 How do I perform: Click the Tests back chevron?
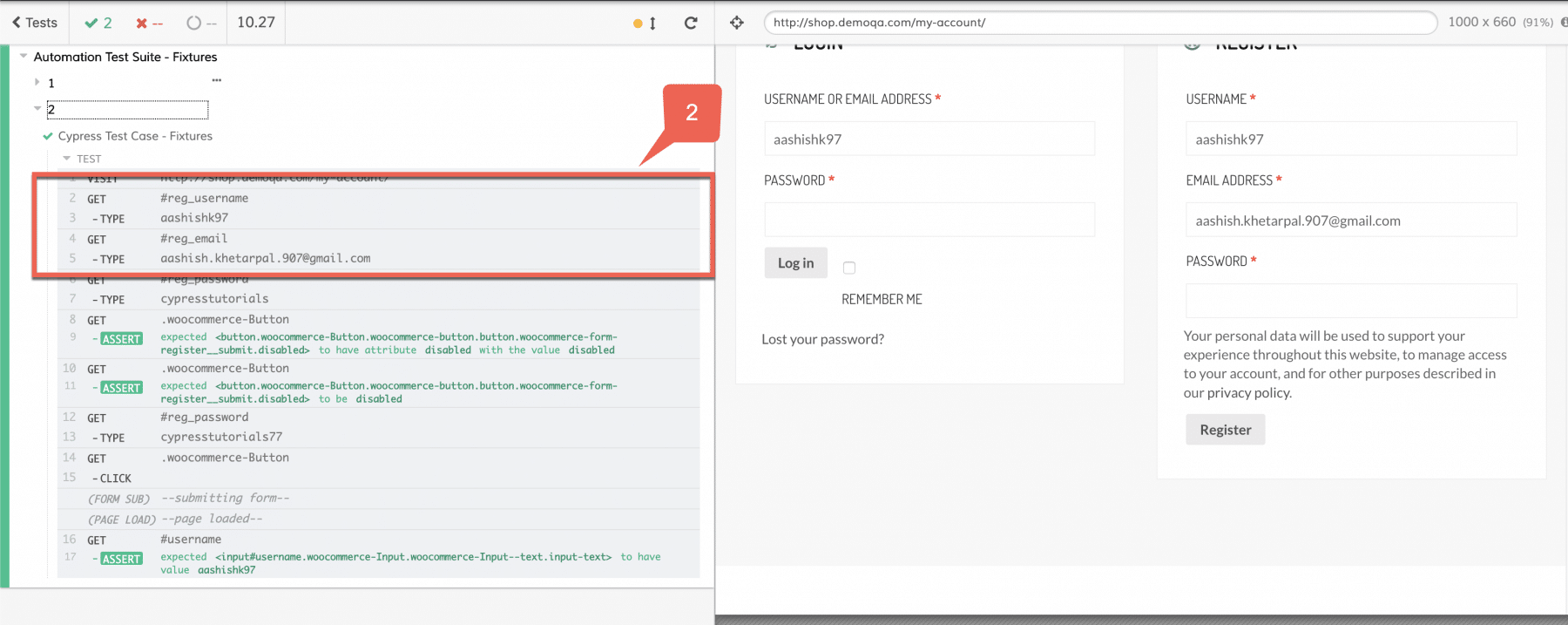point(17,23)
